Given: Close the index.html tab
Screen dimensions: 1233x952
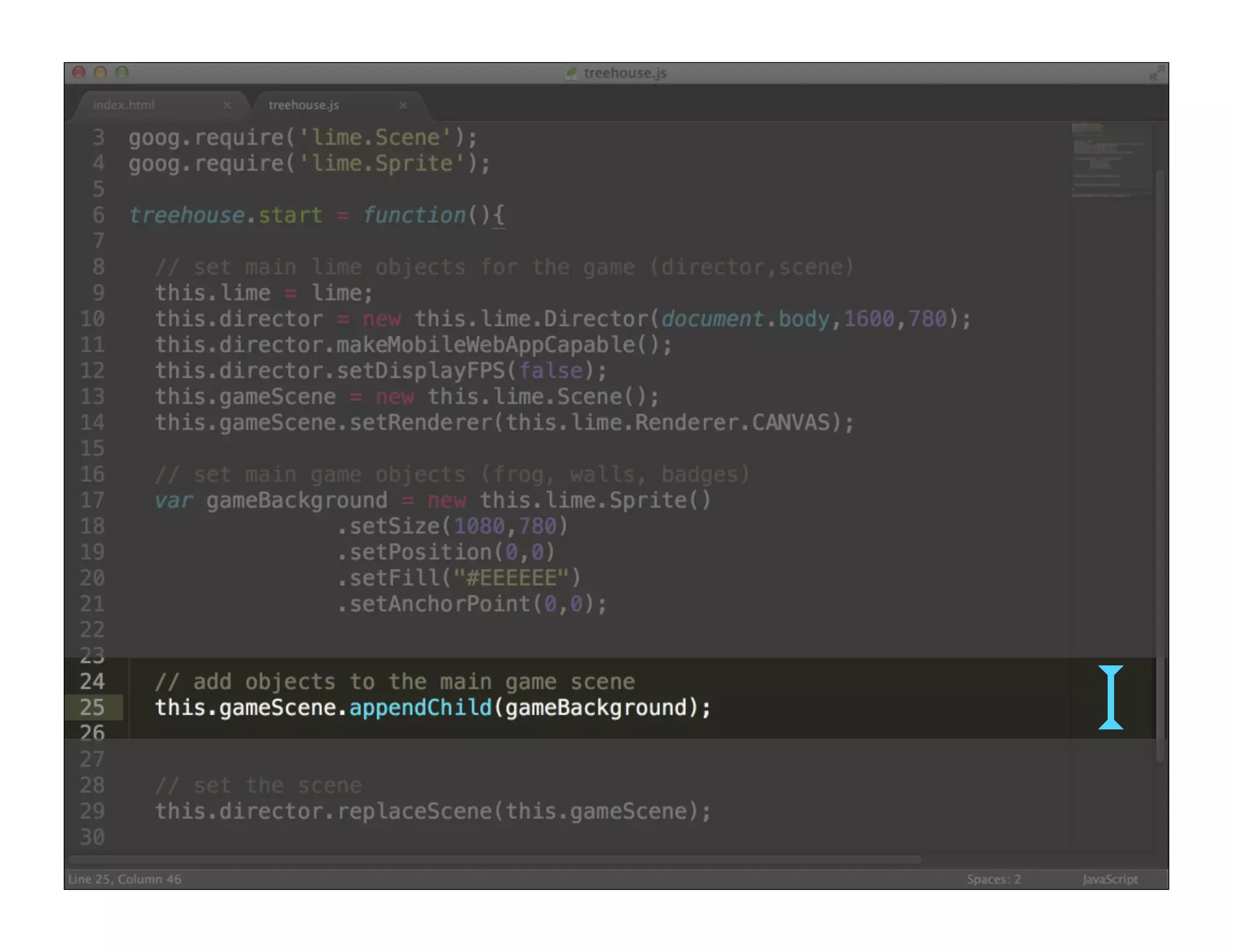Looking at the screenshot, I should 227,105.
